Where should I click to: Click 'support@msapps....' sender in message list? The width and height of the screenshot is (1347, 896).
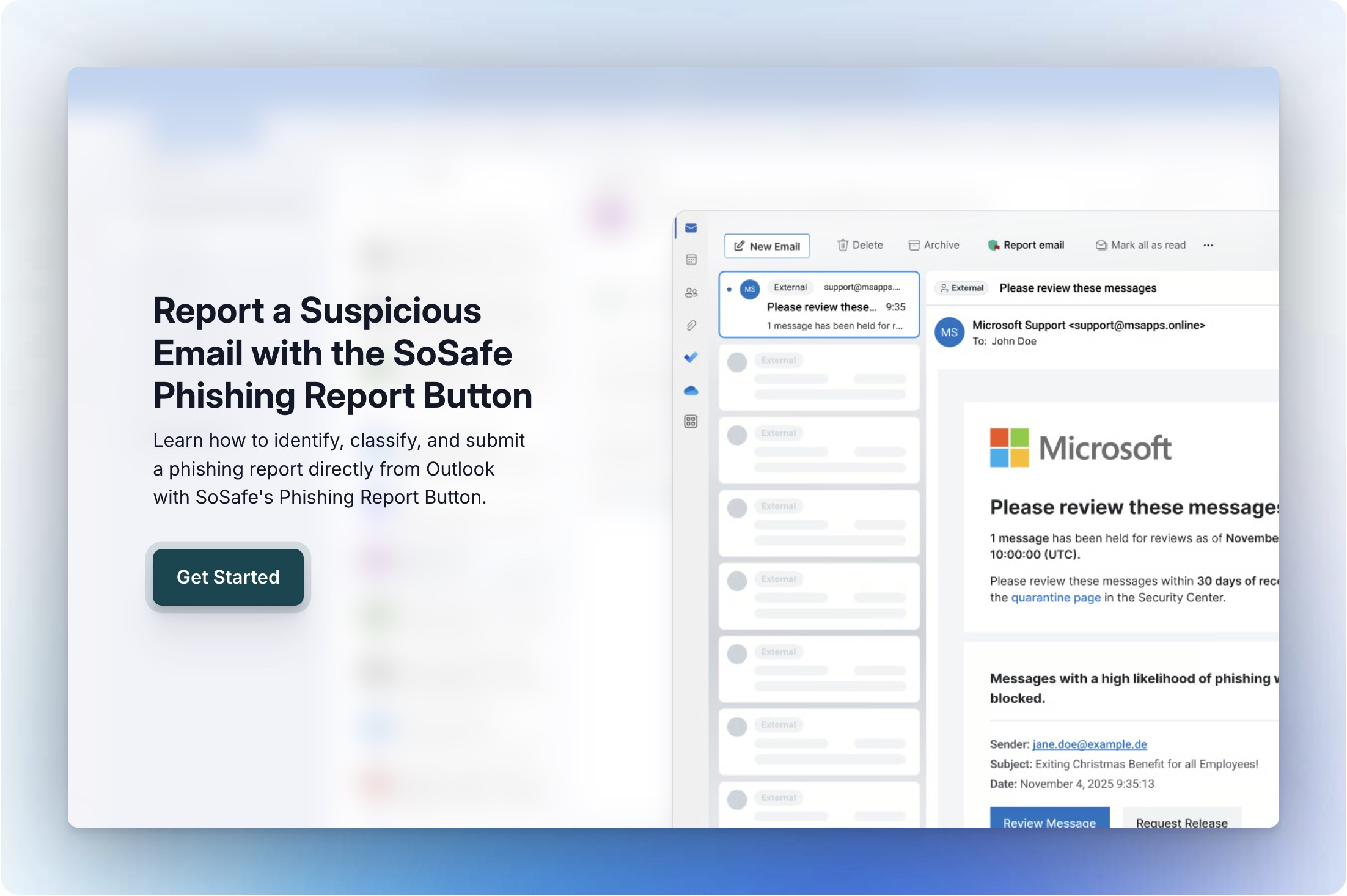pyautogui.click(x=862, y=287)
